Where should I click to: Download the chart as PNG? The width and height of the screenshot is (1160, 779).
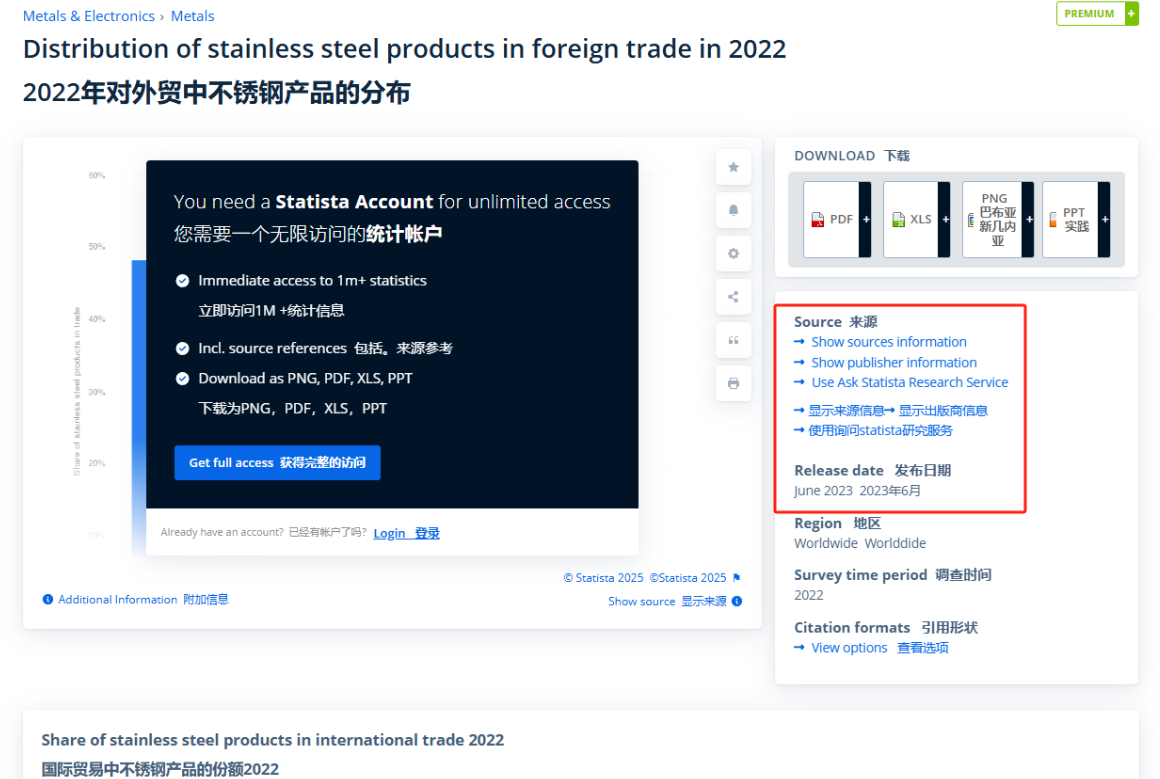[x=997, y=220]
